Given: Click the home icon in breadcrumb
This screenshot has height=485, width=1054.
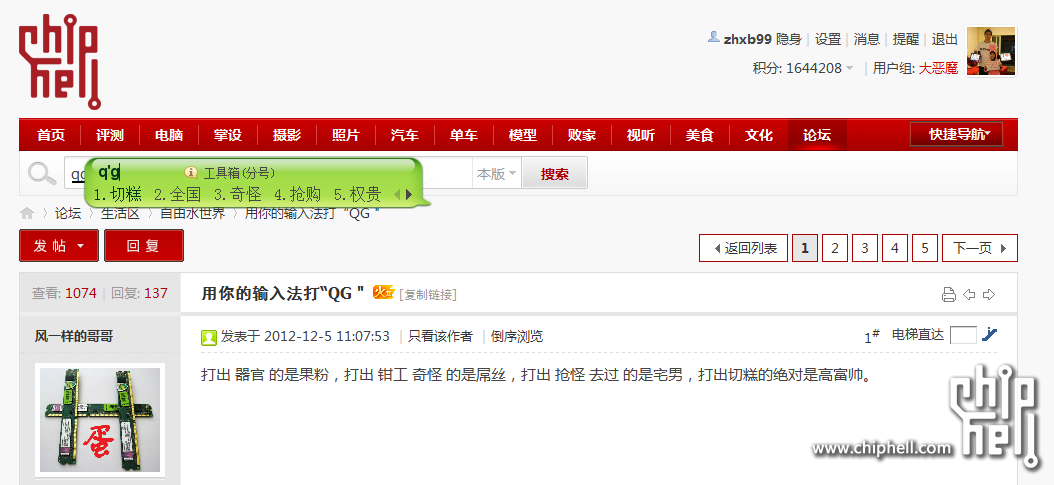Looking at the screenshot, I should [x=27, y=214].
